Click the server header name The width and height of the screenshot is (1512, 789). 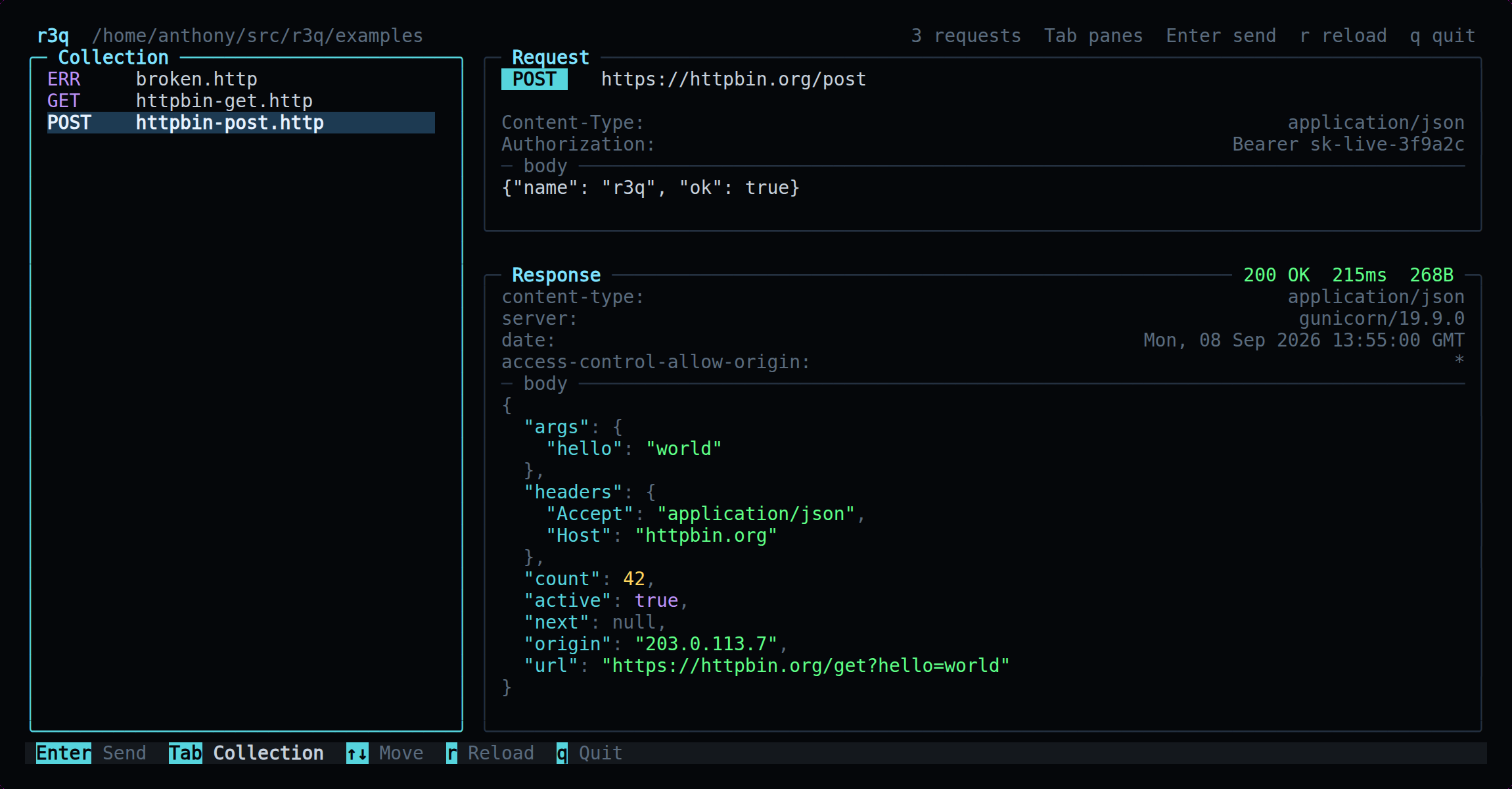click(539, 318)
